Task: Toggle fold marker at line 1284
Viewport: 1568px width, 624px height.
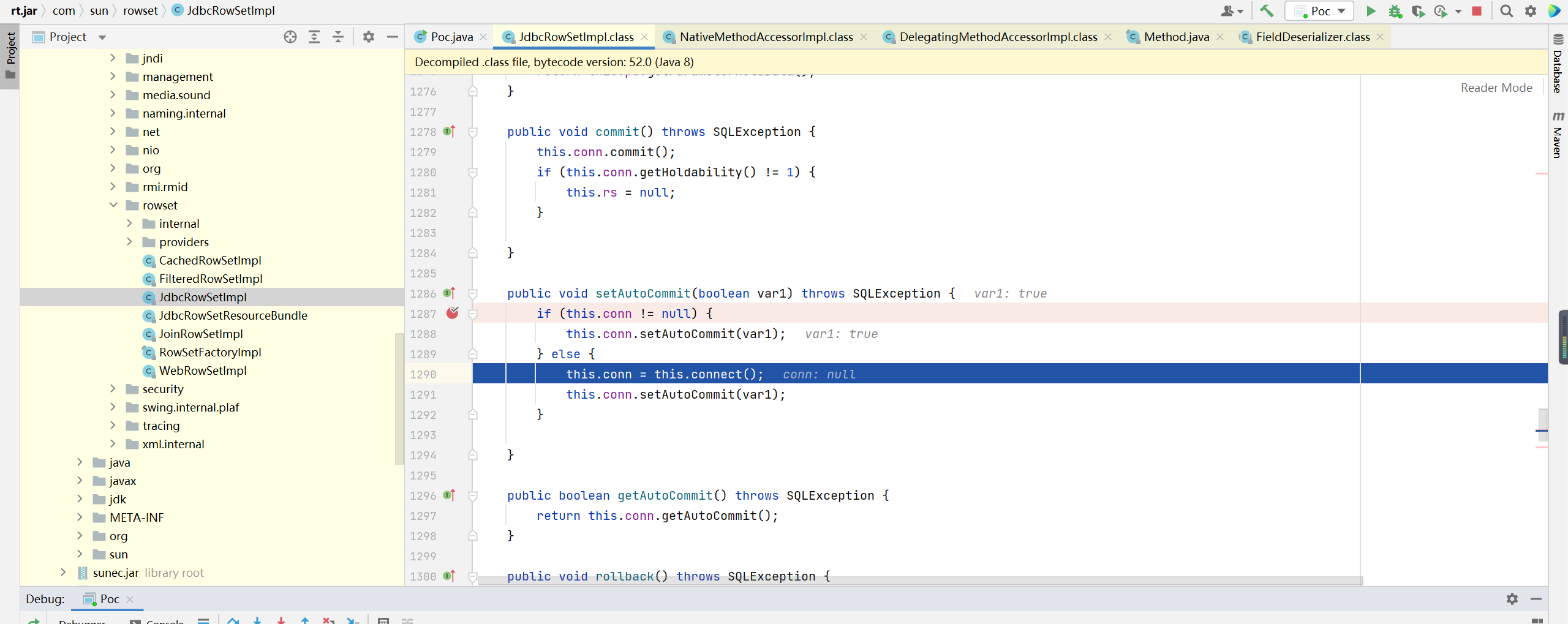Action: pos(473,253)
